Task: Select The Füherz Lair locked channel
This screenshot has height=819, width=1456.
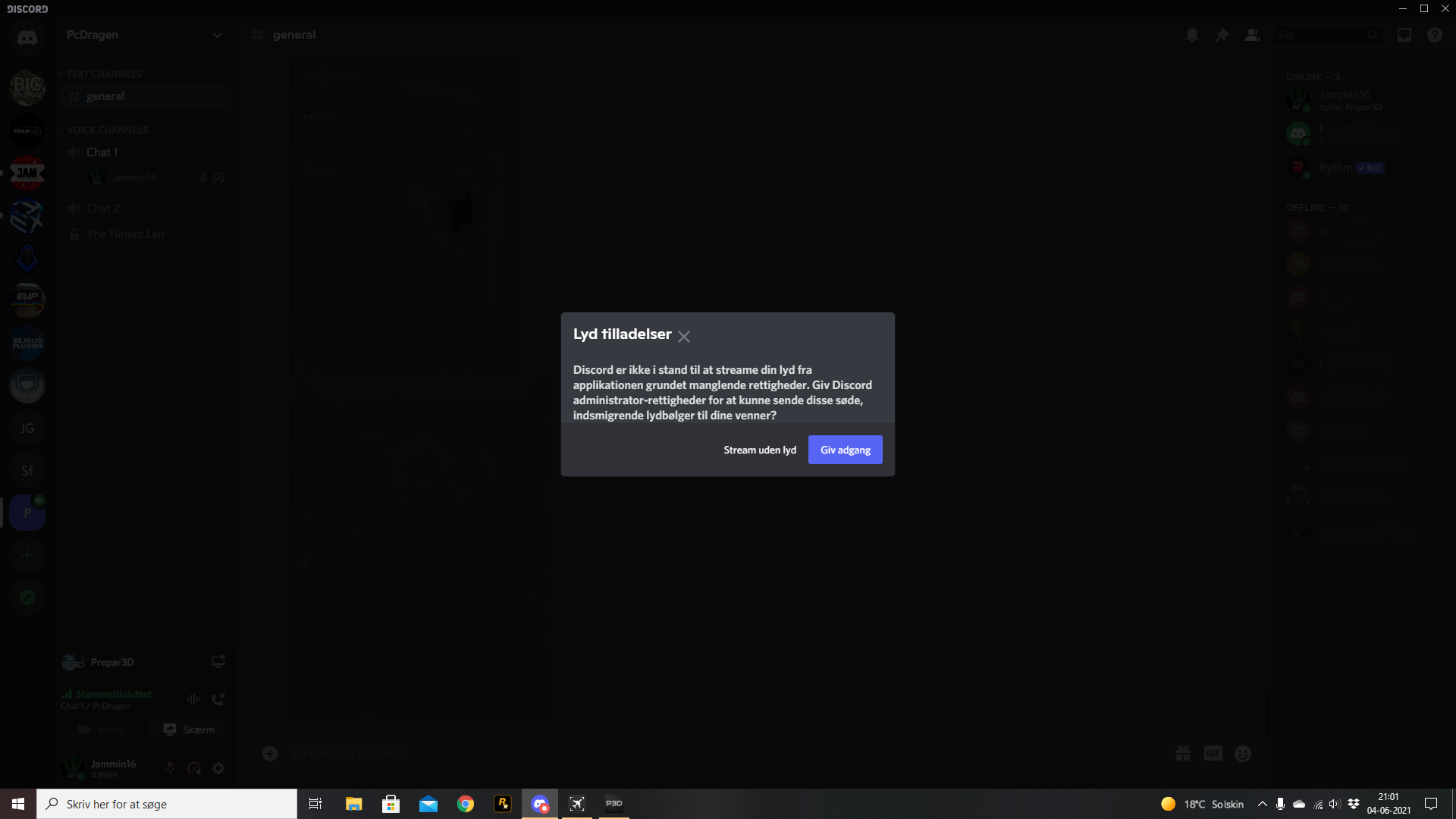Action: [x=146, y=234]
